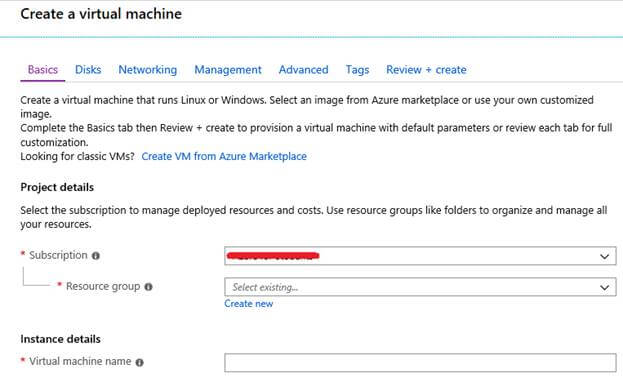
Task: Click the 'Create a virtual machine' heading
Action: coord(101,14)
